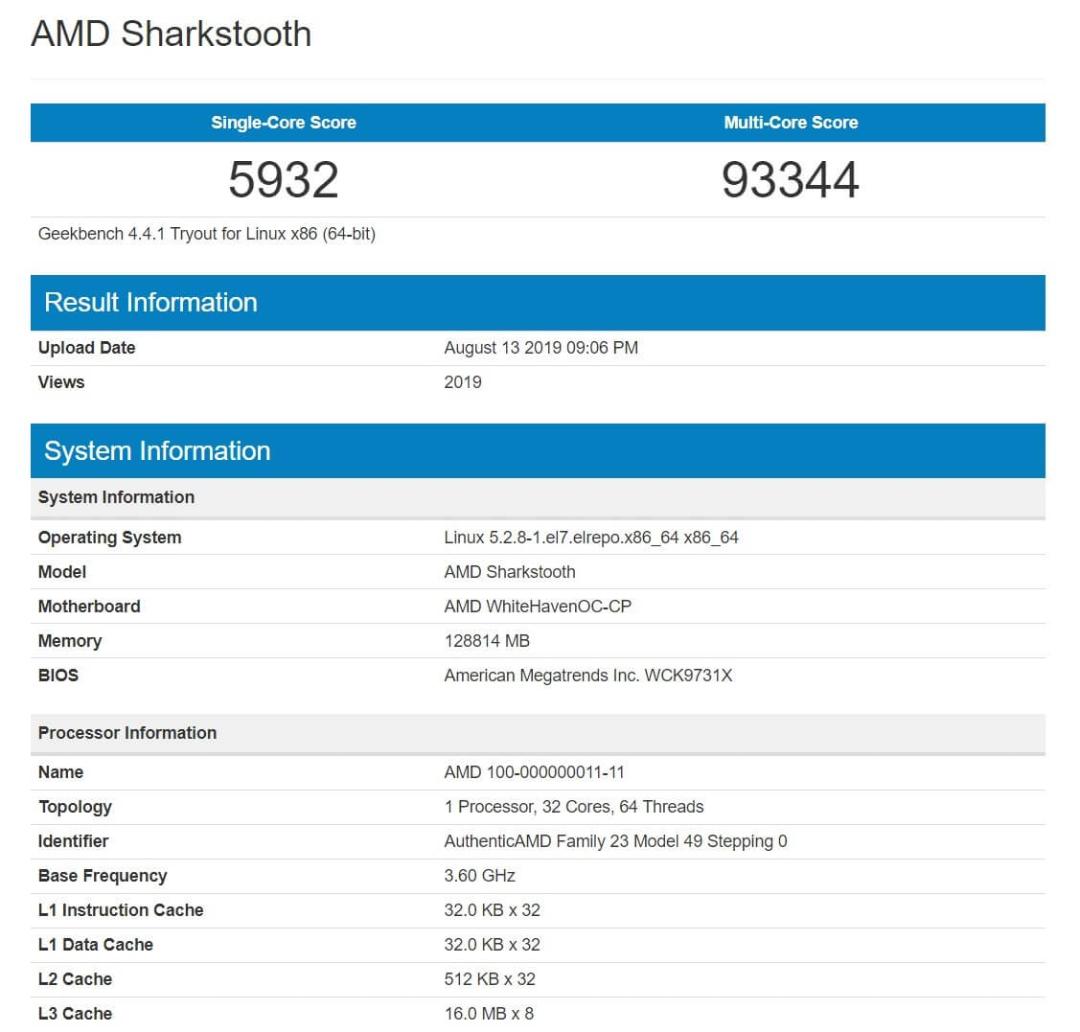Click the Geekbench 4.4.1 Tryout version text
This screenshot has width=1080, height=1032.
pos(207,234)
